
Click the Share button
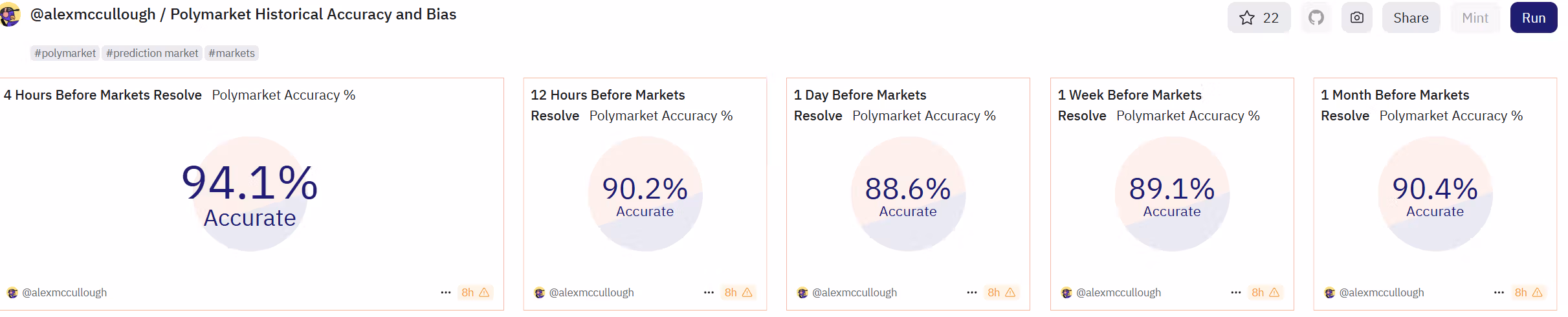click(x=1411, y=17)
